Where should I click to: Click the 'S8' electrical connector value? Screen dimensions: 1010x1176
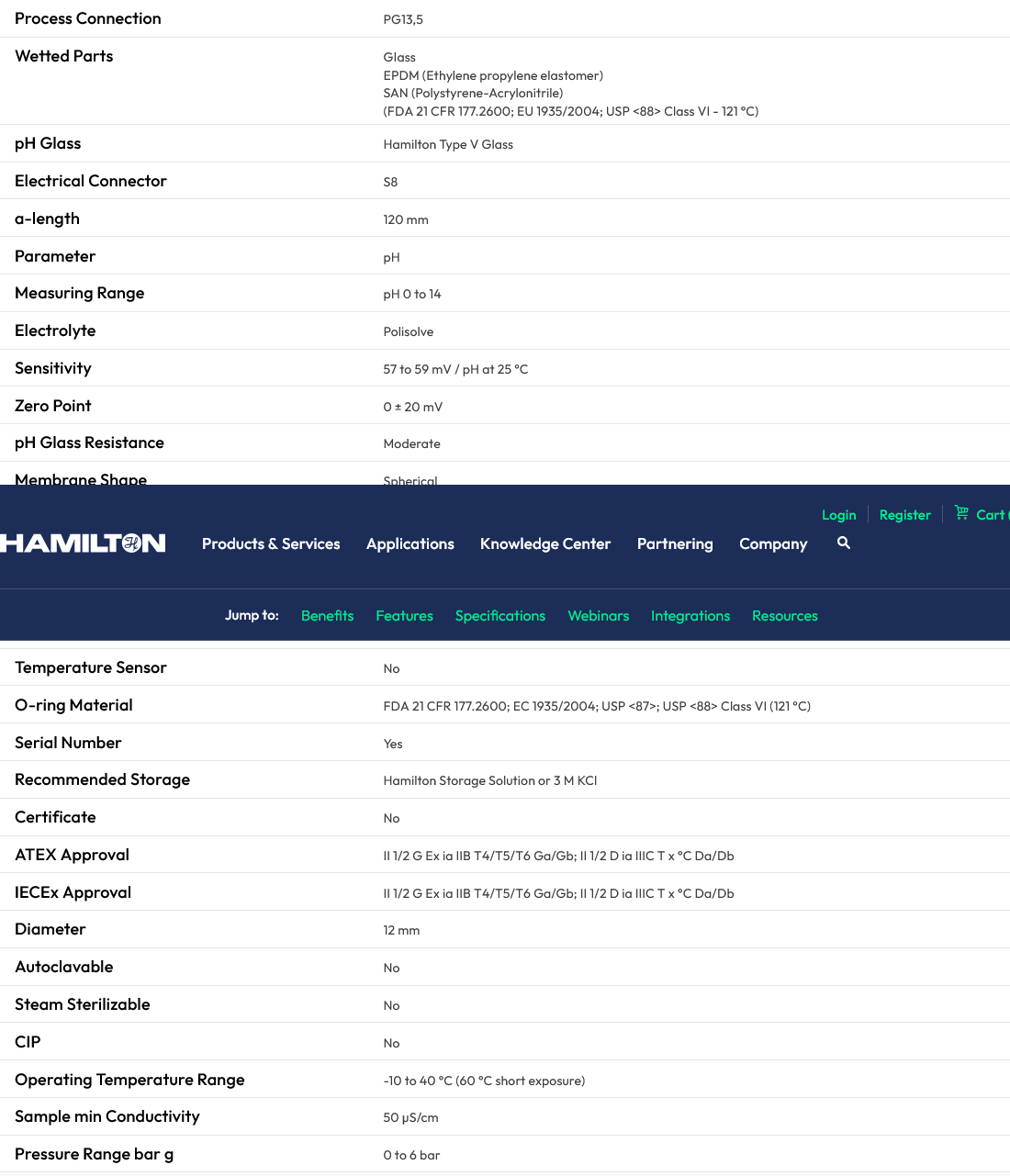390,182
